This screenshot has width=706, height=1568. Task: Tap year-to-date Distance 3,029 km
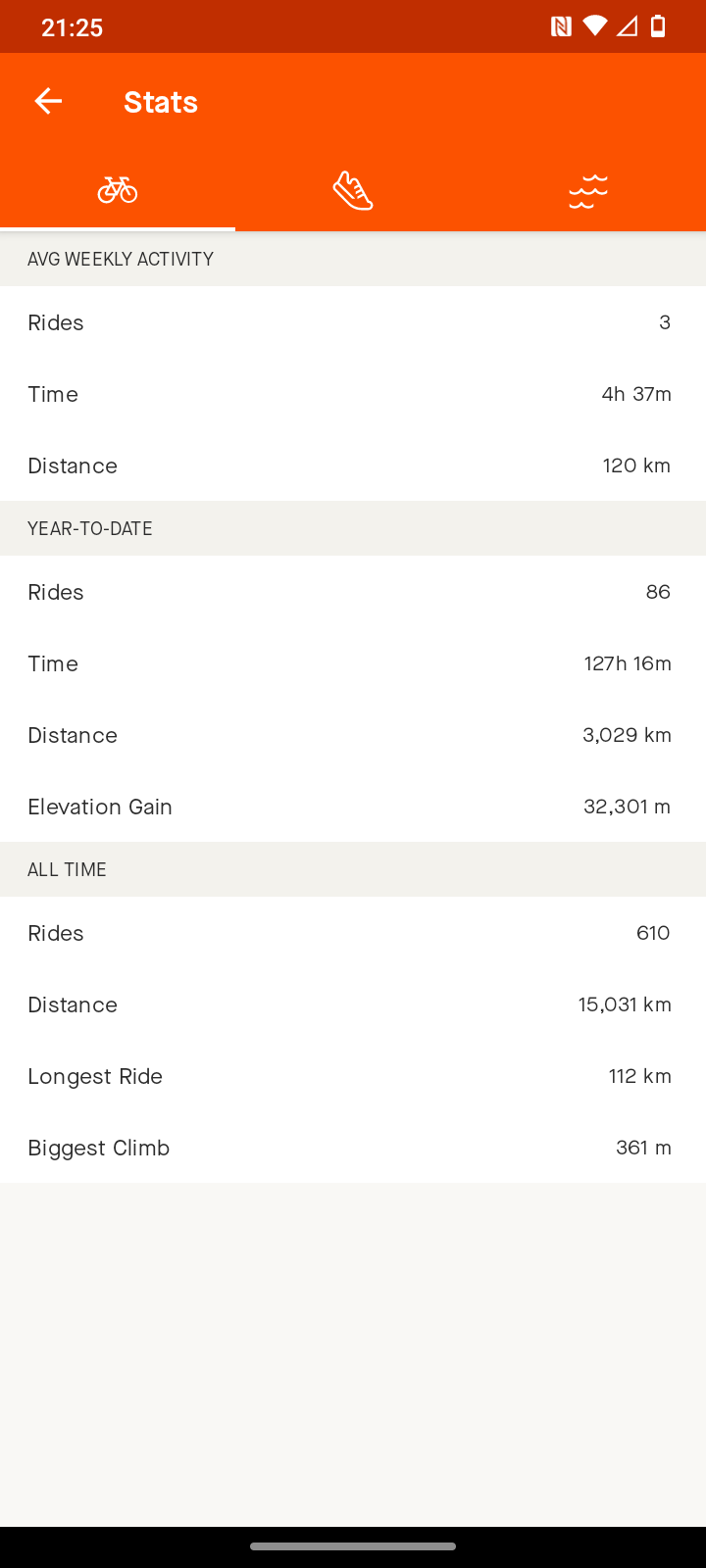pos(353,735)
